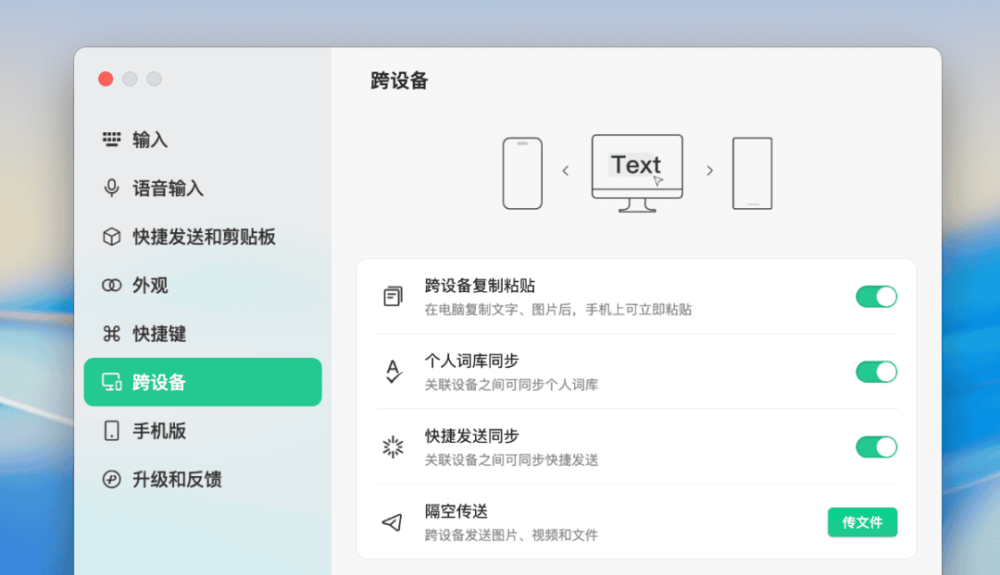Select the 跨设备 sidebar item
Image resolution: width=1000 pixels, height=575 pixels.
click(203, 382)
